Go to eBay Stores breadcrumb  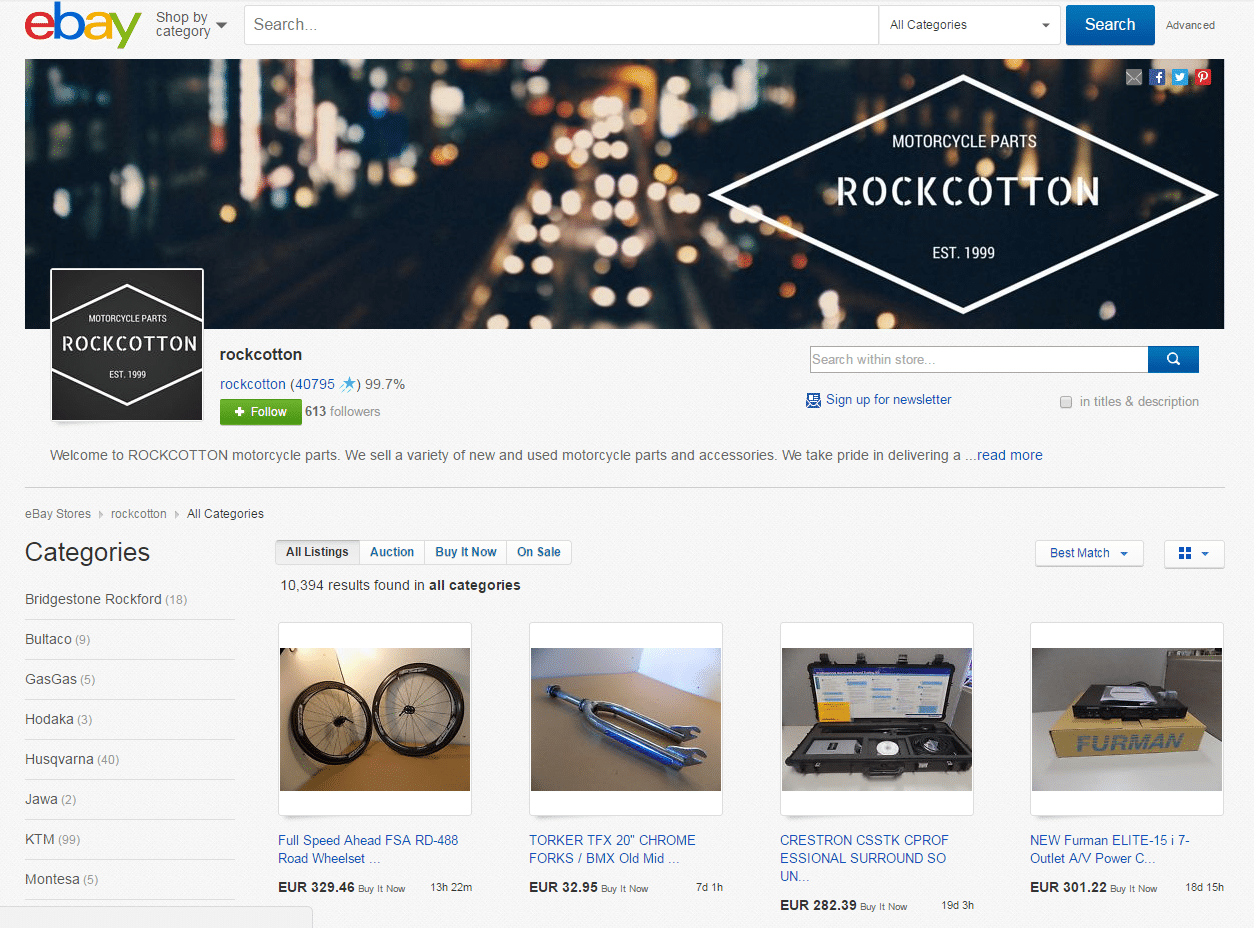pyautogui.click(x=58, y=514)
